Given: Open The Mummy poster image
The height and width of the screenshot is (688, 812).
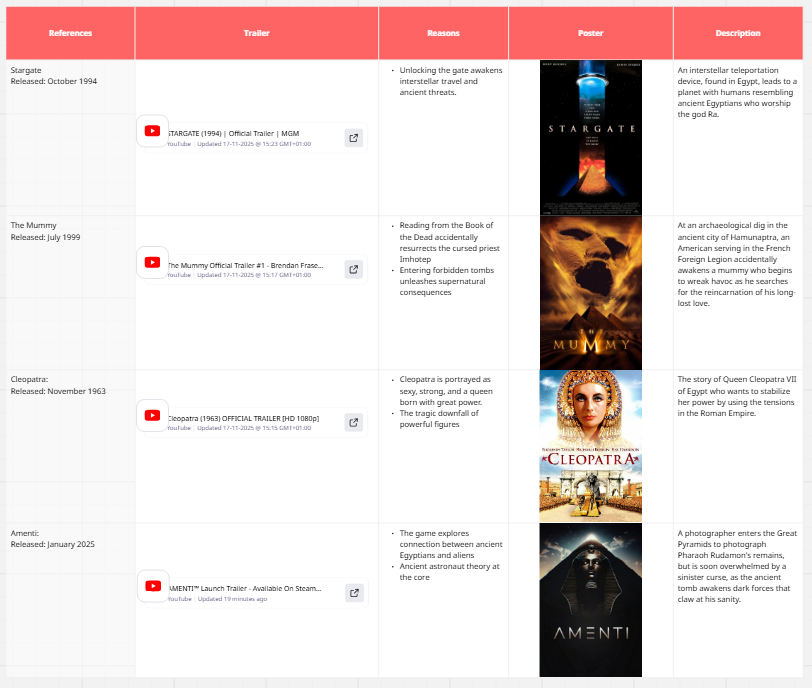Looking at the screenshot, I should (590, 292).
